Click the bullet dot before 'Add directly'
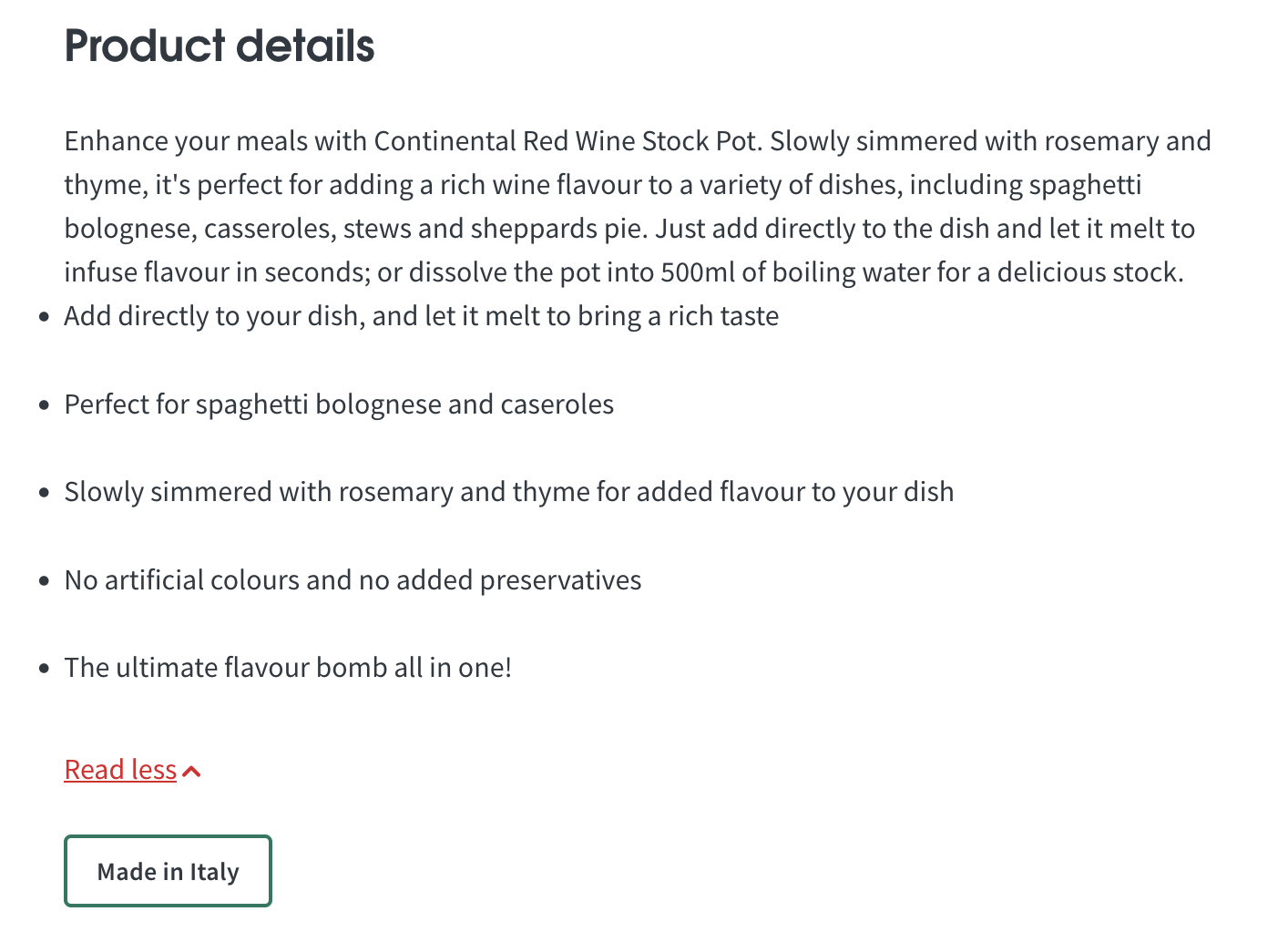 [45, 317]
